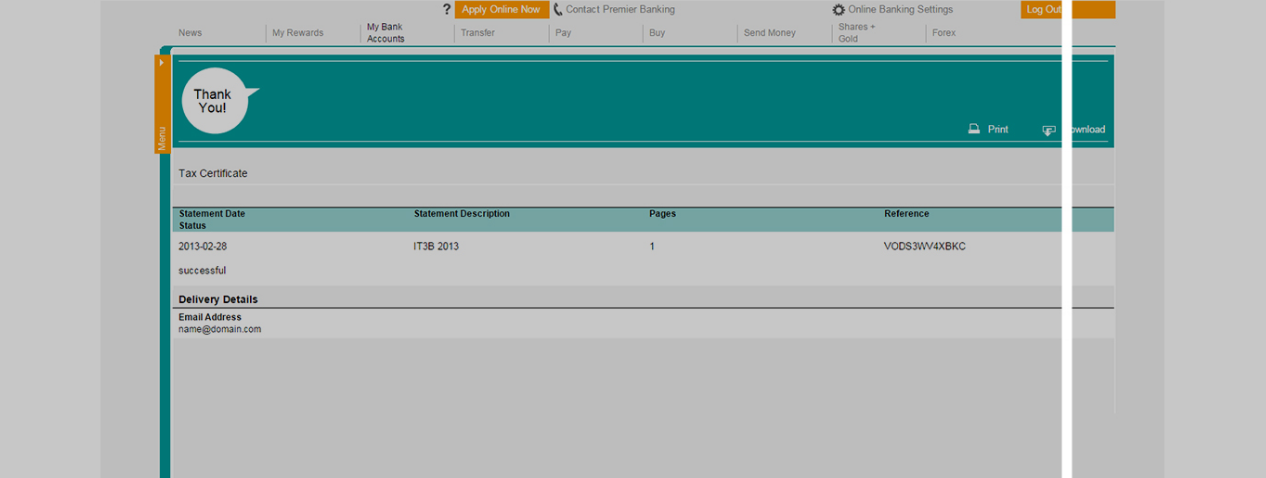1266x478 pixels.
Task: Select the name@domain.com email text
Action: 220,329
